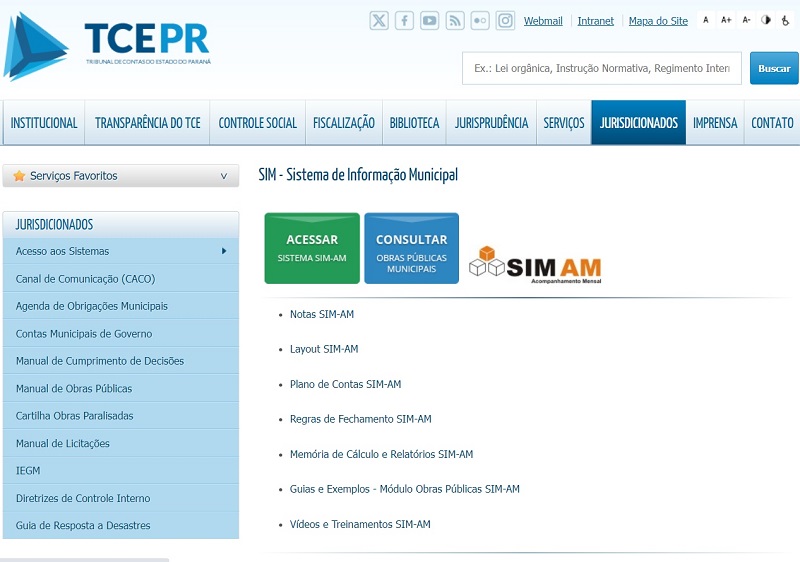
Task: Increase font size with A+ icon
Action: (726, 20)
